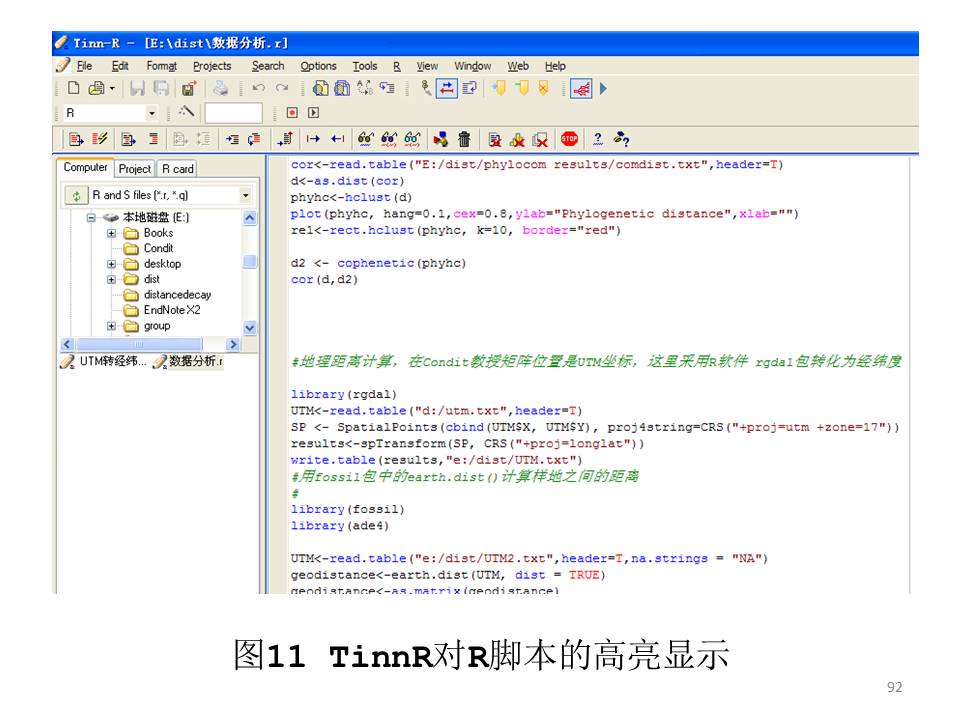Screen dimensions: 960x720
Task: Toggle the highlighted sync arrows toolbar button
Action: tap(447, 89)
